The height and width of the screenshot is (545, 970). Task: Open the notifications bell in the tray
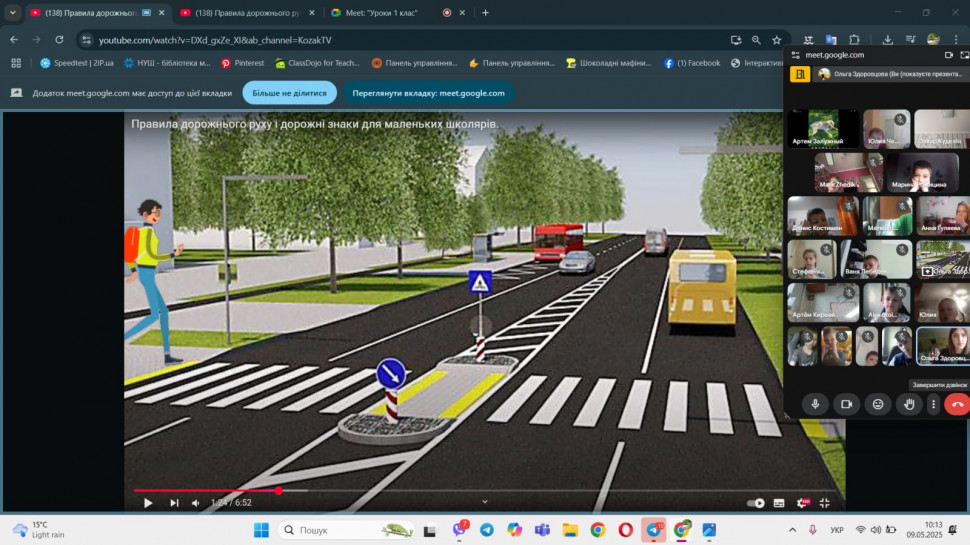point(953,530)
